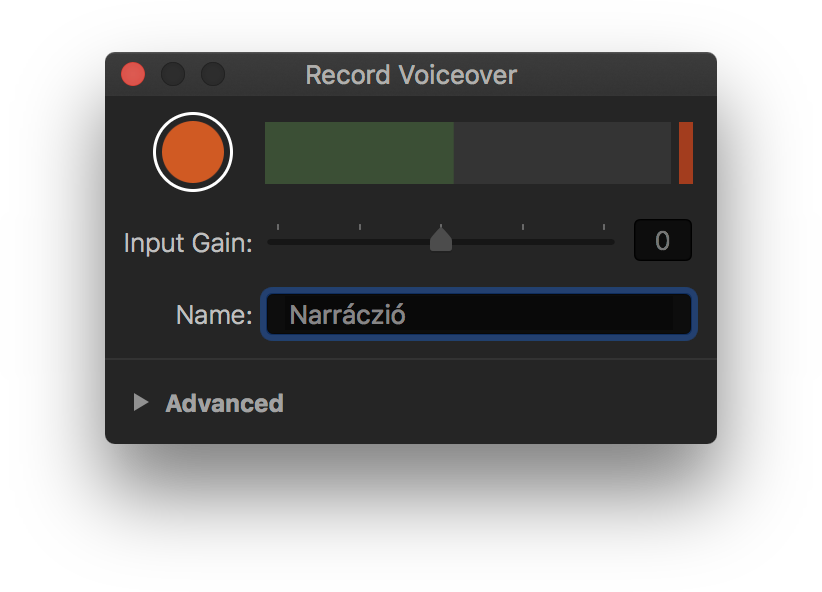Click the Input Gain label
Image resolution: width=822 pixels, height=592 pixels.
pyautogui.click(x=188, y=242)
